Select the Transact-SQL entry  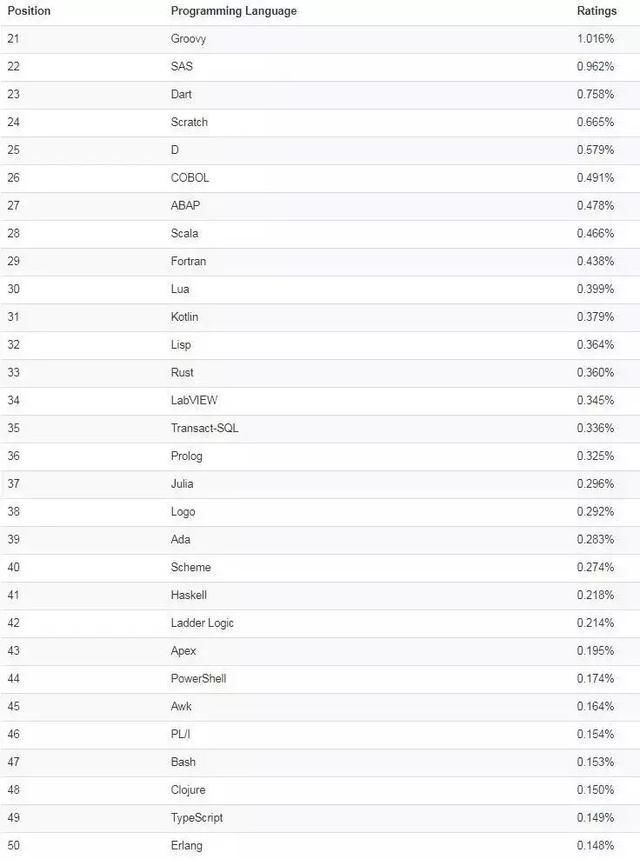[x=204, y=428]
